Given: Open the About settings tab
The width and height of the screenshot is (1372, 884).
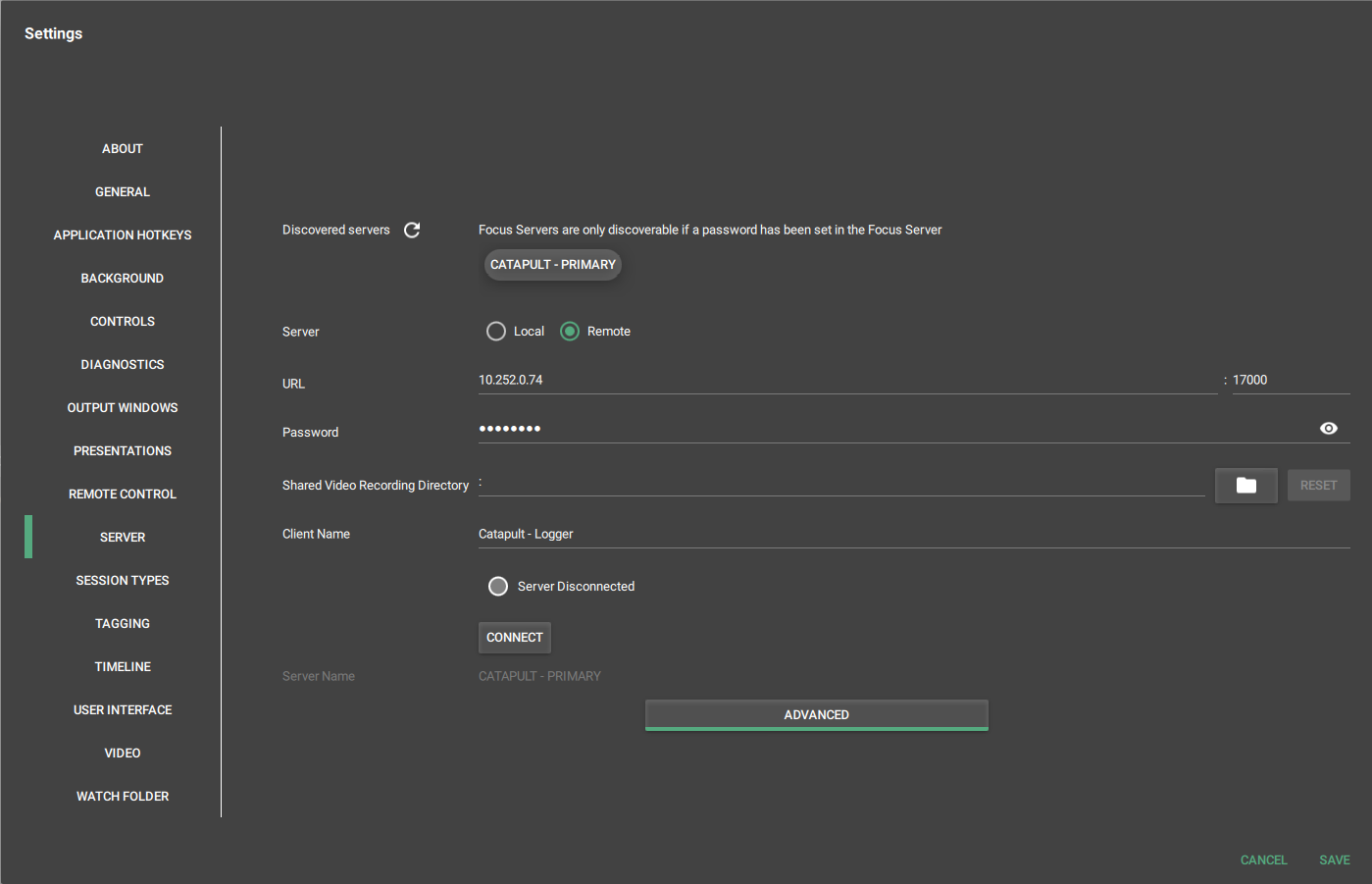Looking at the screenshot, I should pos(123,149).
